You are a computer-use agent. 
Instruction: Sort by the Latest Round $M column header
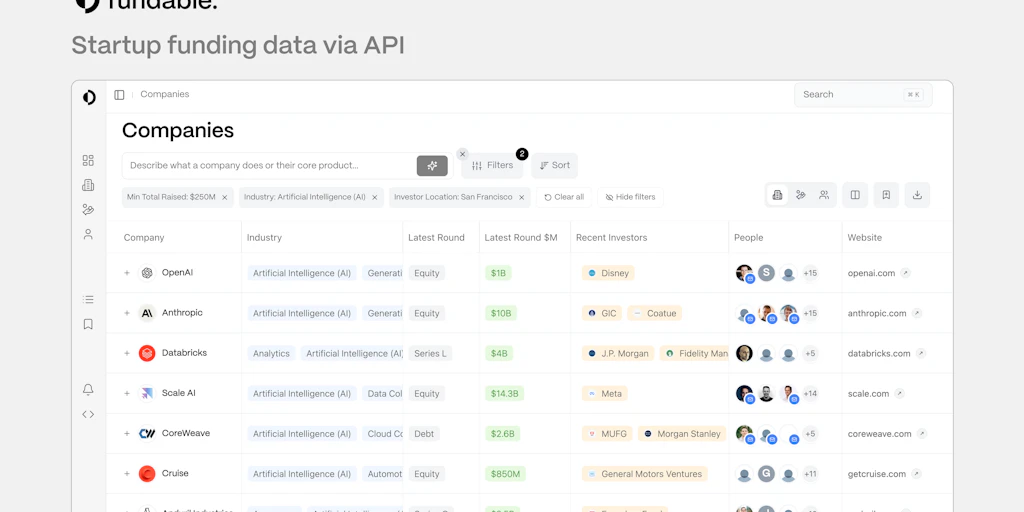pos(520,238)
